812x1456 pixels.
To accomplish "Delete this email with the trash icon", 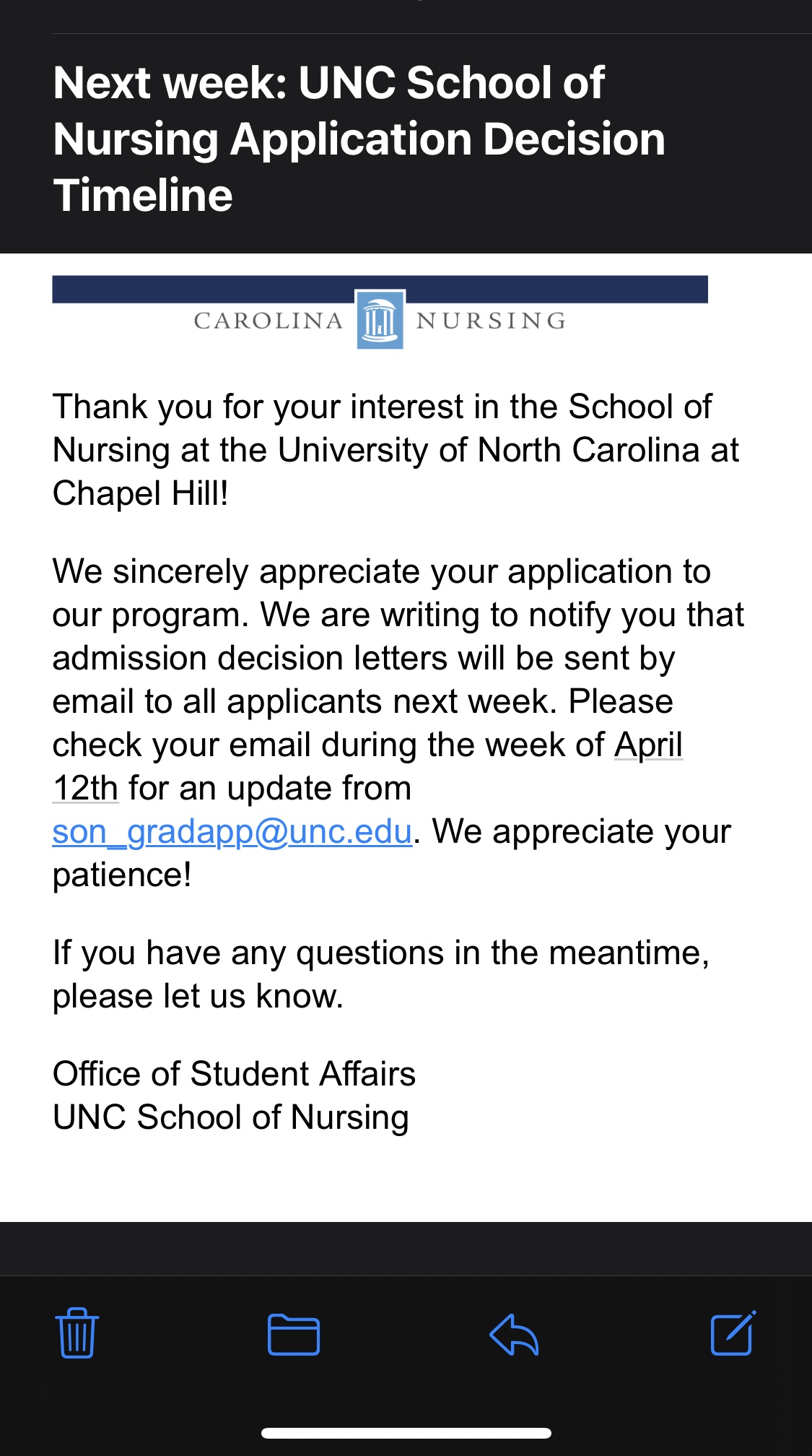I will click(77, 1333).
